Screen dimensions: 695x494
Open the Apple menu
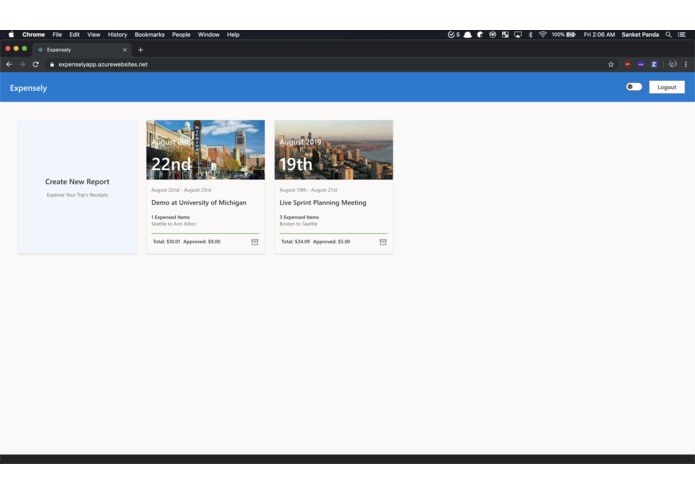(11, 35)
